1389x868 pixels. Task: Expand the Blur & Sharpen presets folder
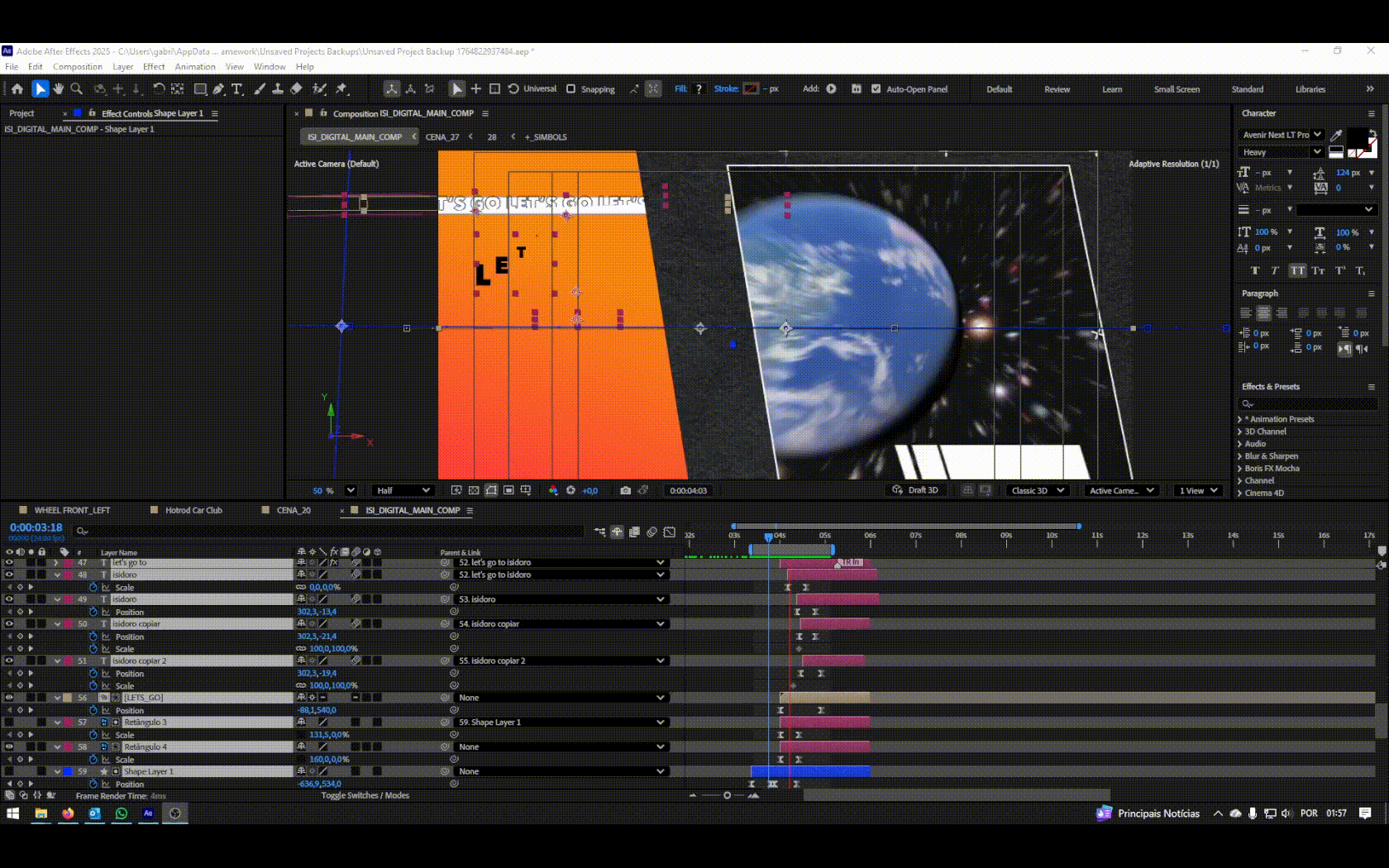tap(1239, 456)
